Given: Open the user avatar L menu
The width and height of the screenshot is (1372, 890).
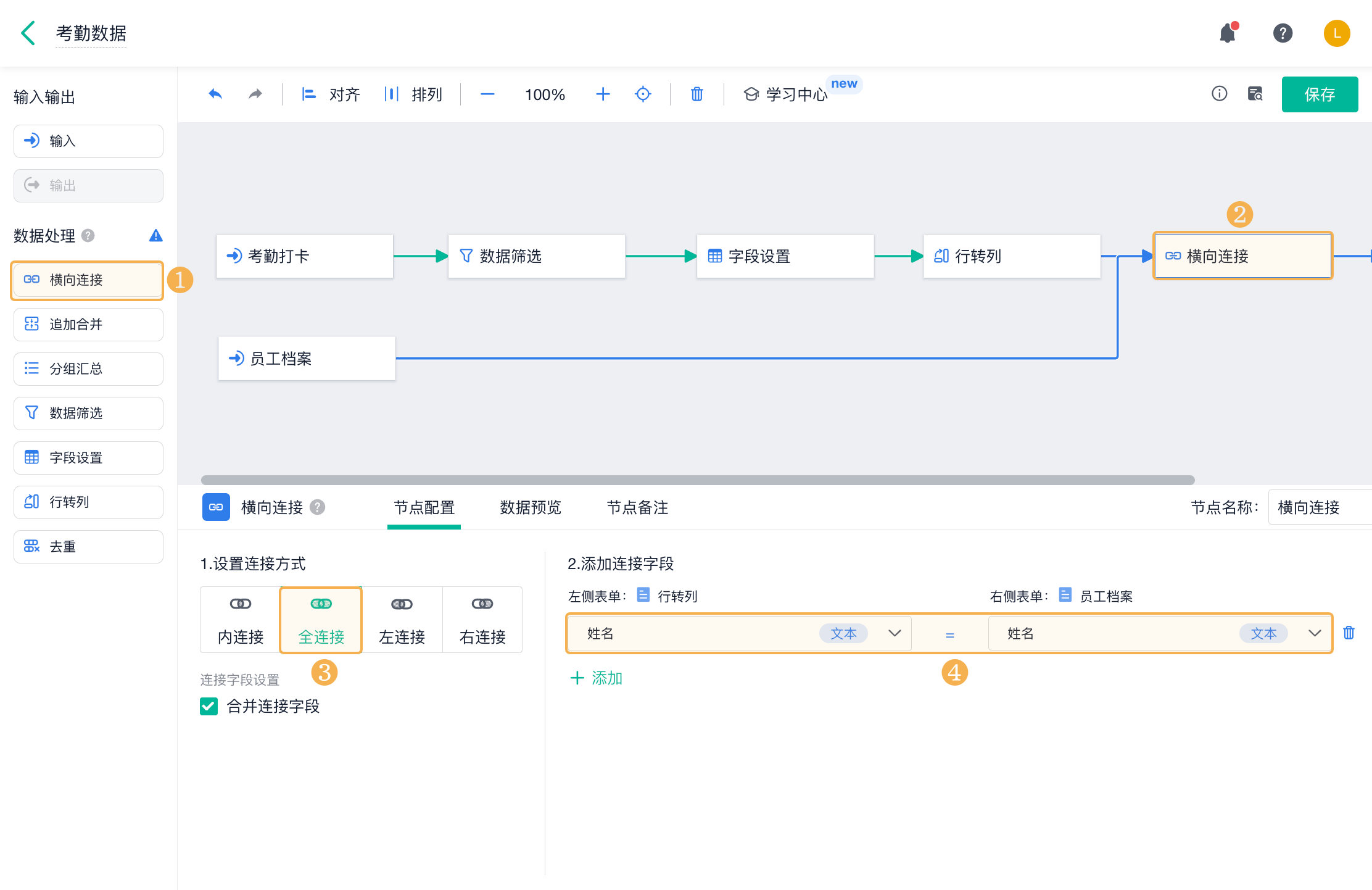Looking at the screenshot, I should click(x=1337, y=33).
